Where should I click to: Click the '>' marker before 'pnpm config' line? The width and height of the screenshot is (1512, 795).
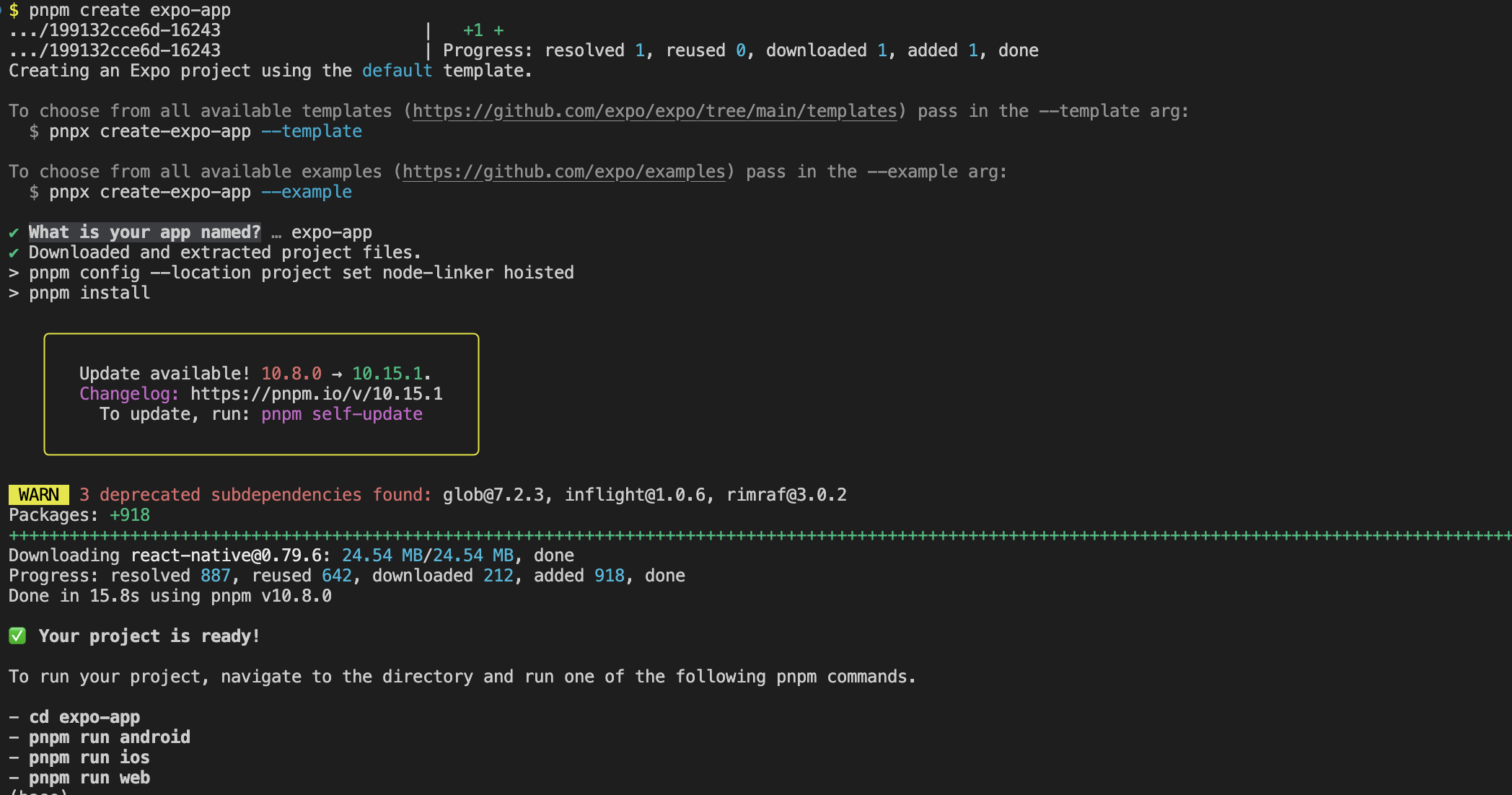pyautogui.click(x=14, y=273)
